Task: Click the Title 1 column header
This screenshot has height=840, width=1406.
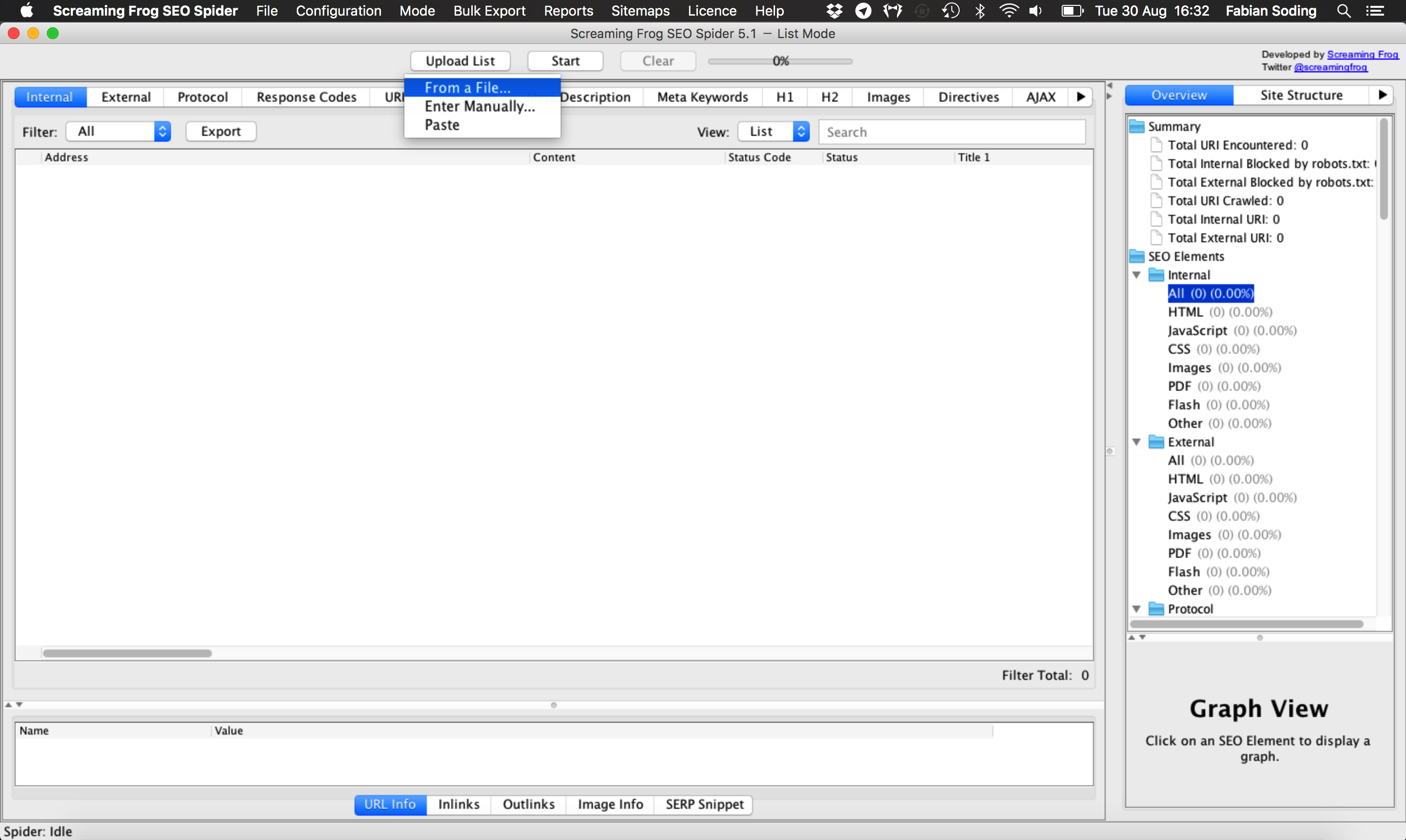Action: click(1024, 157)
